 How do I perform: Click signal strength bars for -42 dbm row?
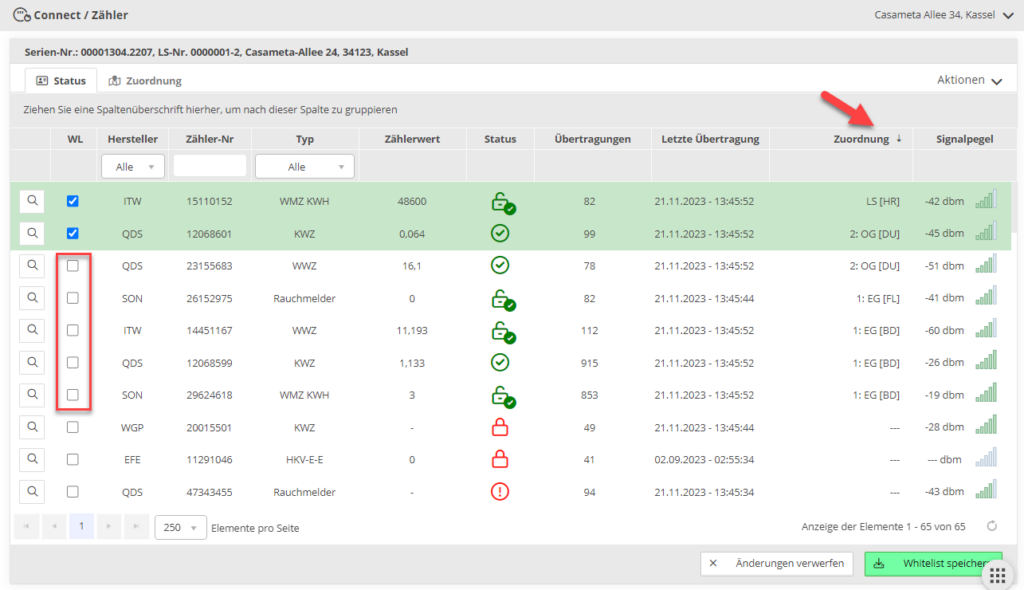(986, 201)
